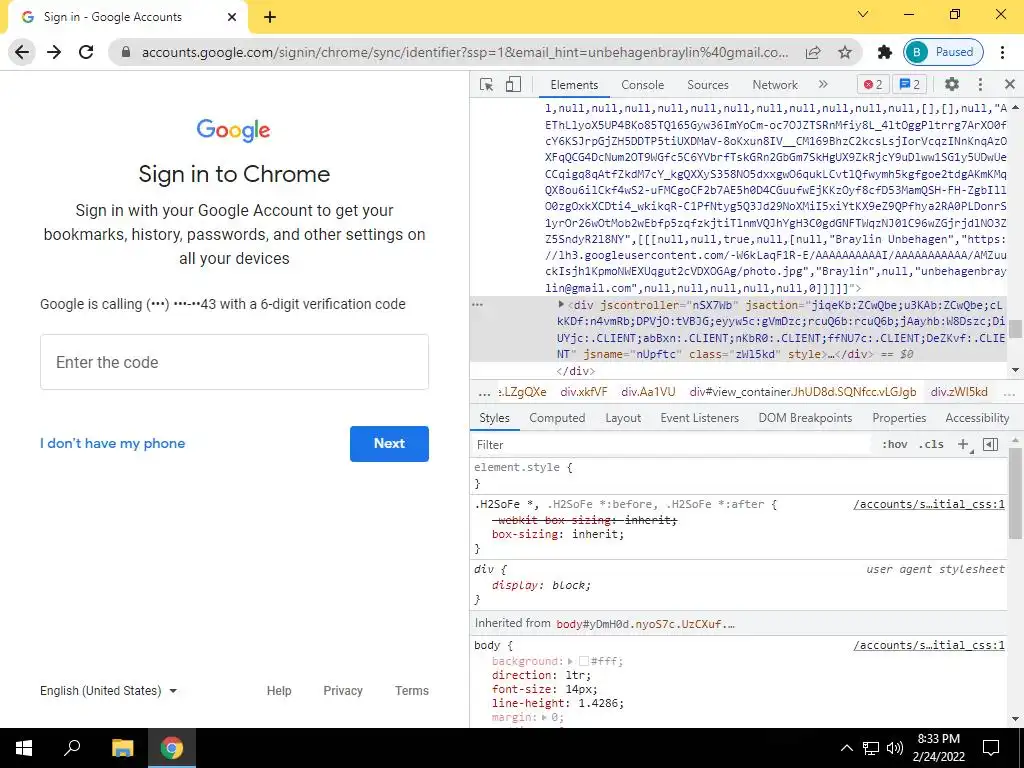Screen dimensions: 1024x768
Task: Click the body#yDmH0d inherited-from selector
Action: pyautogui.click(x=645, y=624)
